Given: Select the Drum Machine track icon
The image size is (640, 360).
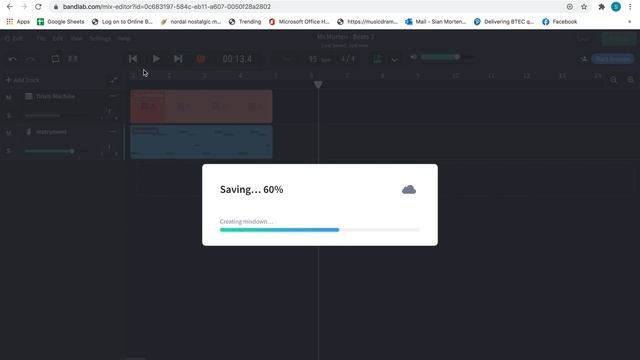Looking at the screenshot, I should [29, 96].
